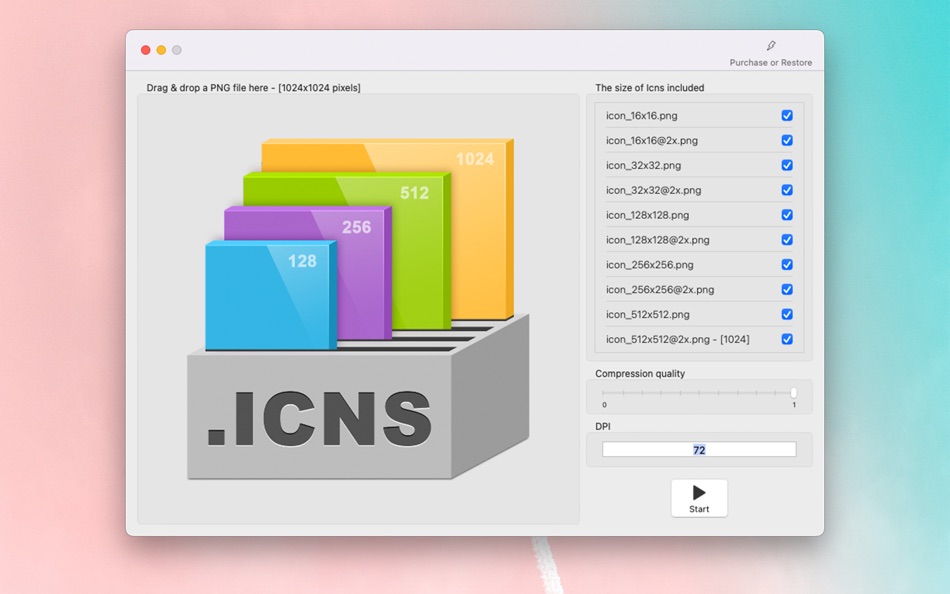950x594 pixels.
Task: Uncheck icon_512x512@2x.png - [1024] checkbox
Action: [787, 339]
